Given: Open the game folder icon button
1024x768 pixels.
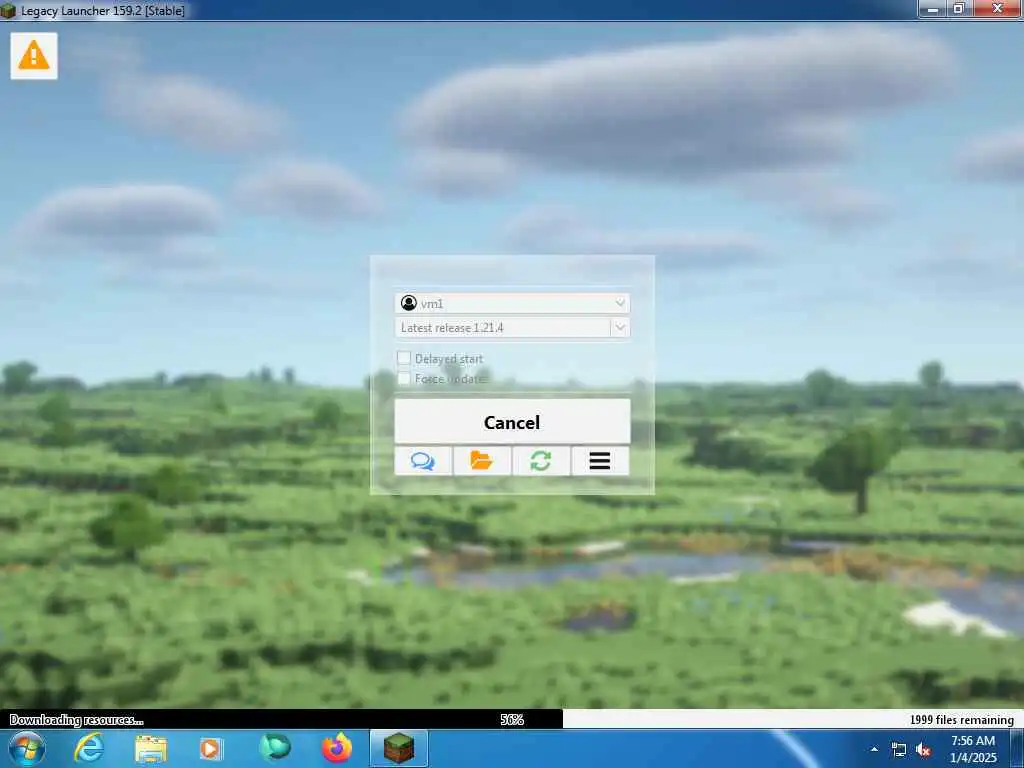Looking at the screenshot, I should coord(482,461).
